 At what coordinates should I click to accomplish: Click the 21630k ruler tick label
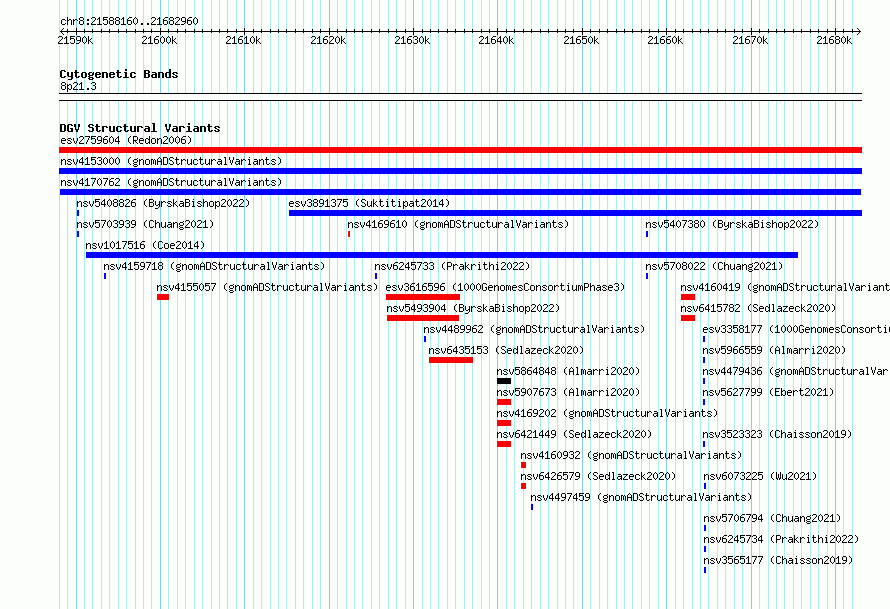click(x=412, y=40)
